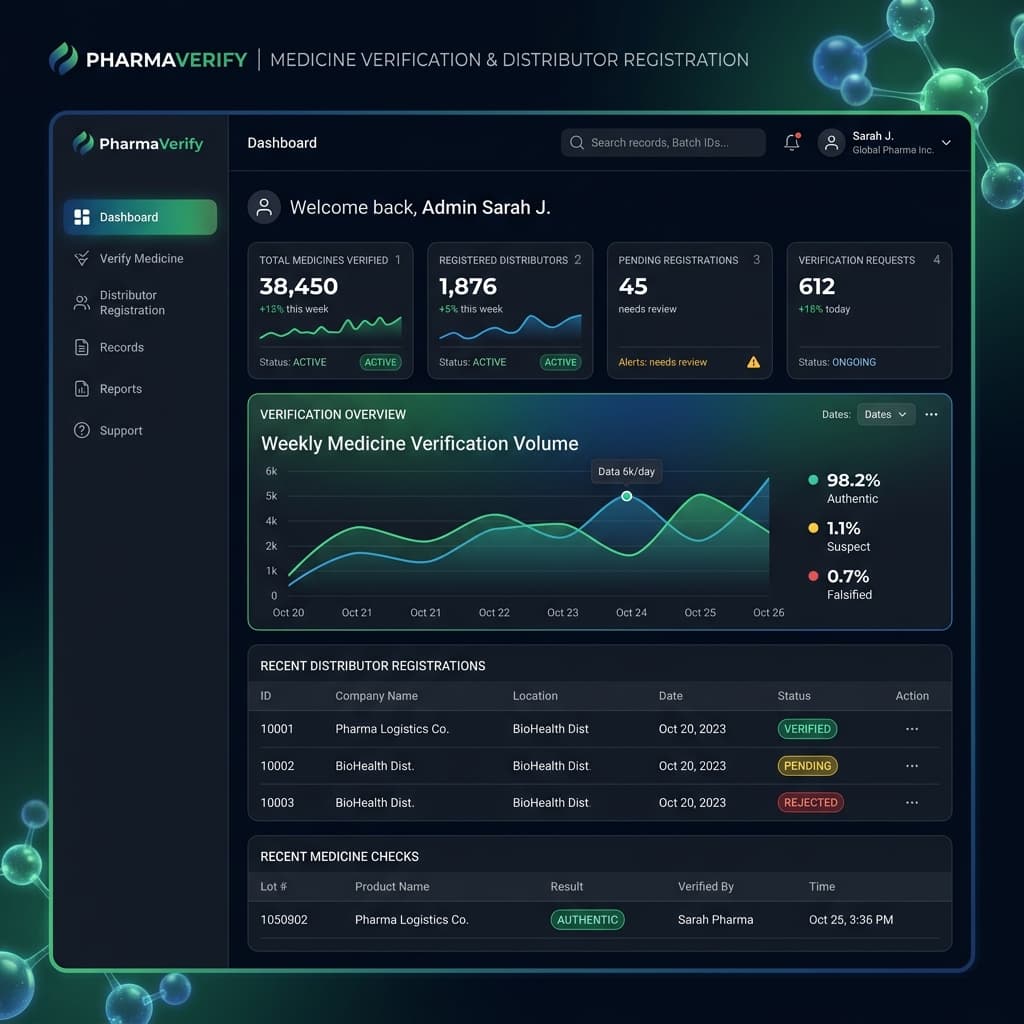Click the Reports chart document icon
This screenshot has height=1024, width=1024.
(82, 389)
